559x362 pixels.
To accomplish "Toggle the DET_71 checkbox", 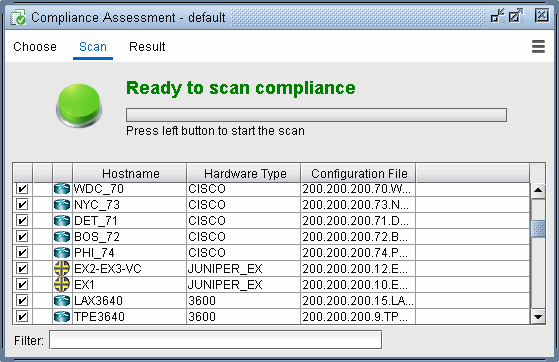I will click(22, 221).
